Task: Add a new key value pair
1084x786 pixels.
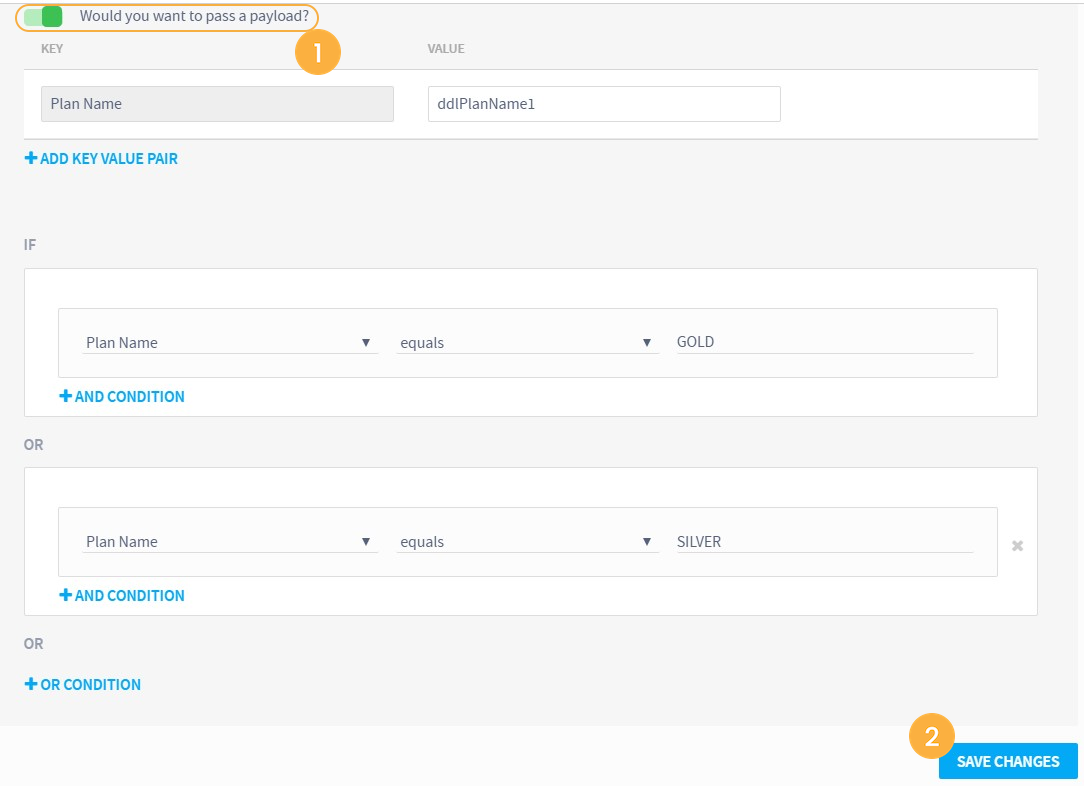Action: (101, 158)
